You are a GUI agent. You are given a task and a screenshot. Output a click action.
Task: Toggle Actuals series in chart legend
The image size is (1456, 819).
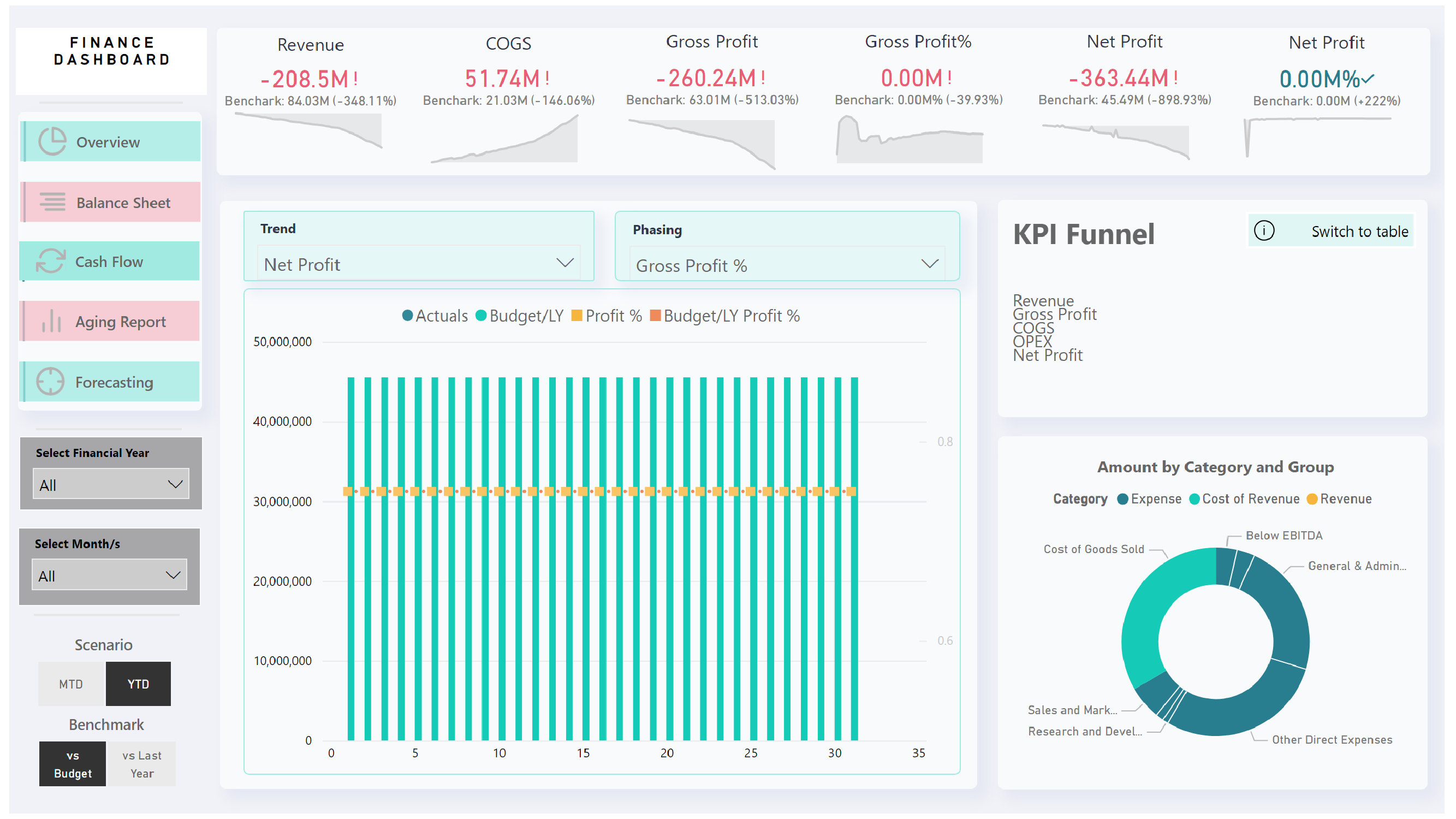(x=435, y=316)
